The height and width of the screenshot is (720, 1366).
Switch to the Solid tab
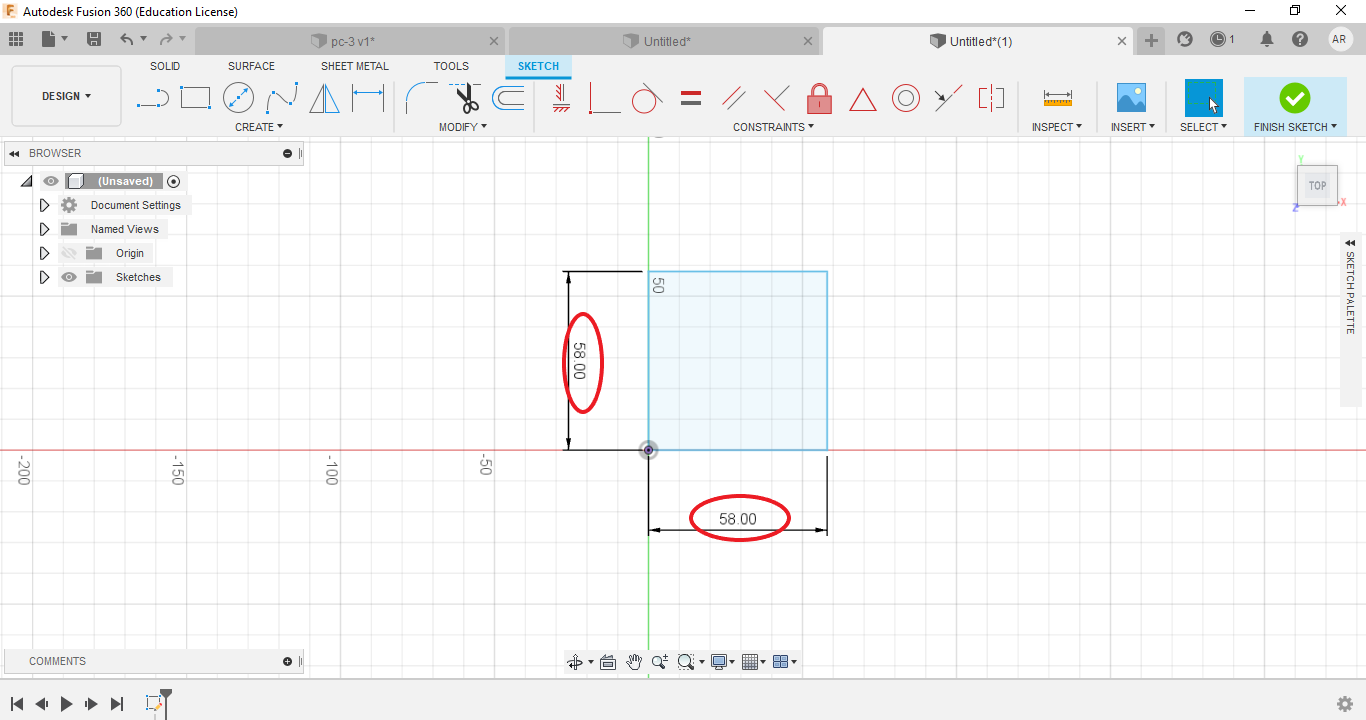tap(165, 66)
